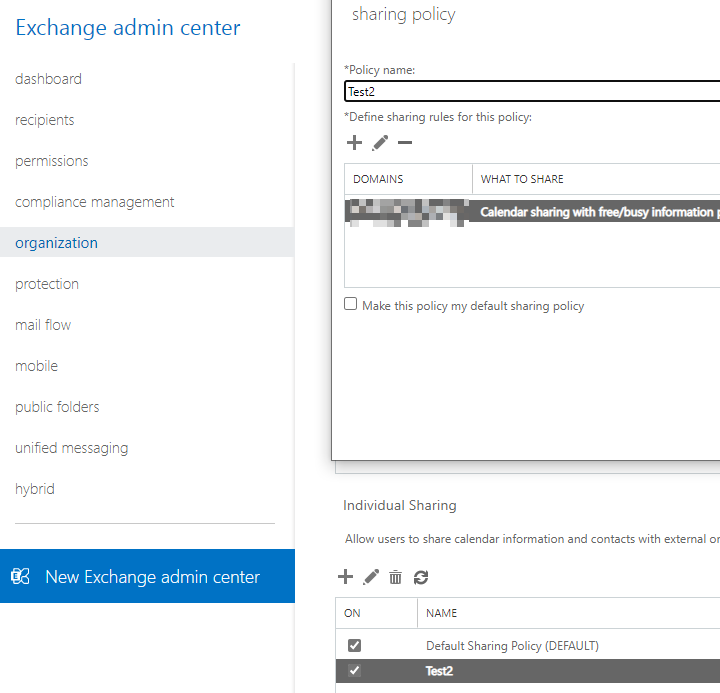Switch to New Exchange admin center
Viewport: 720px width, 693px height.
[147, 576]
